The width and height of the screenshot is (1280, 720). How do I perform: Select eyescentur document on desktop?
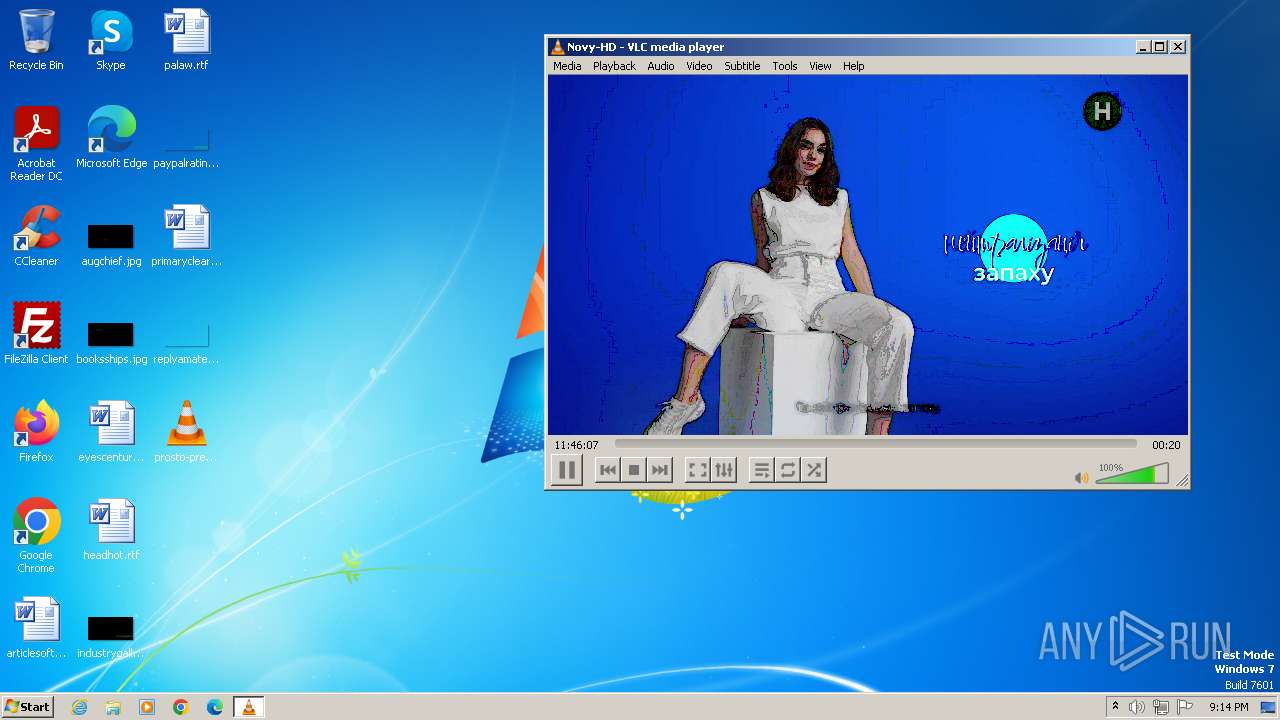click(x=111, y=432)
